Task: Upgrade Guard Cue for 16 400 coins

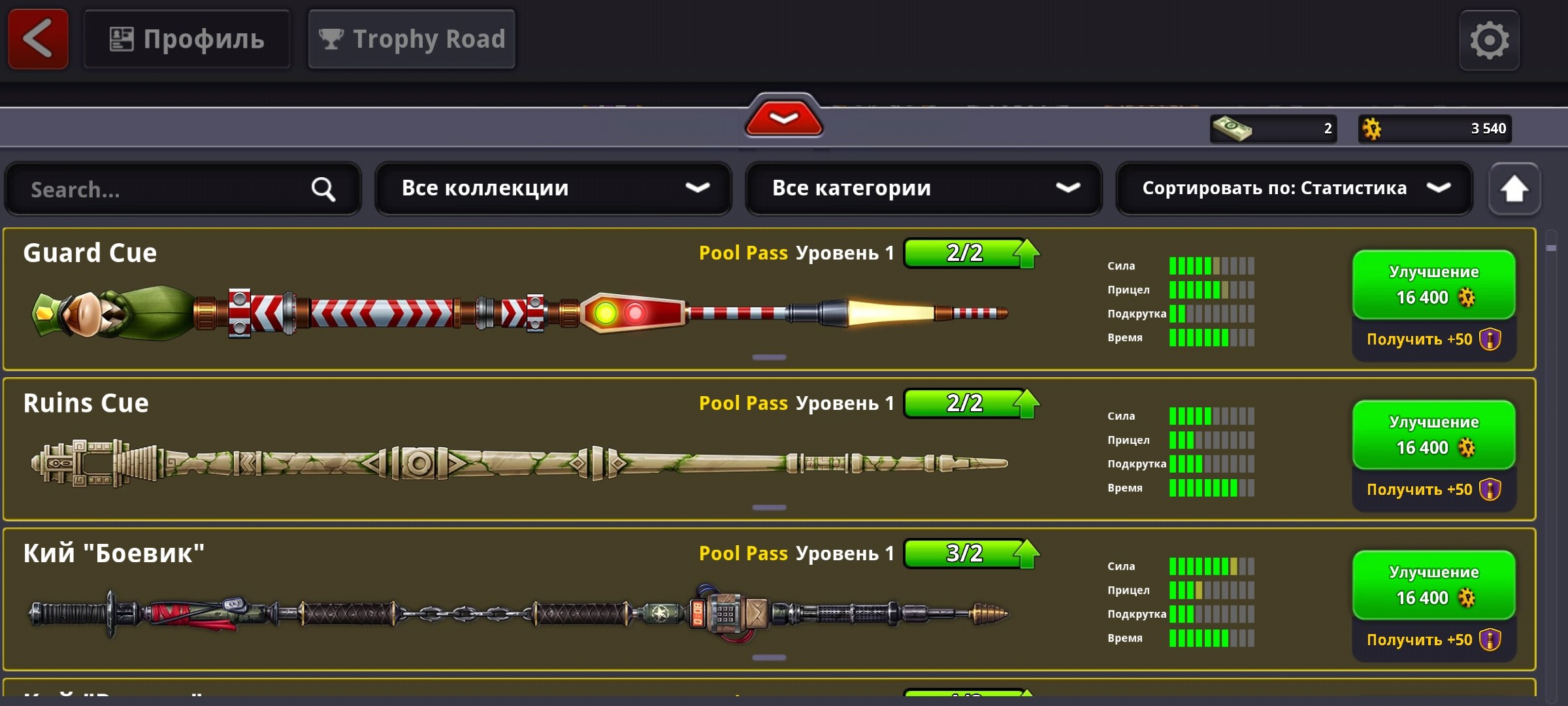Action: [x=1434, y=285]
